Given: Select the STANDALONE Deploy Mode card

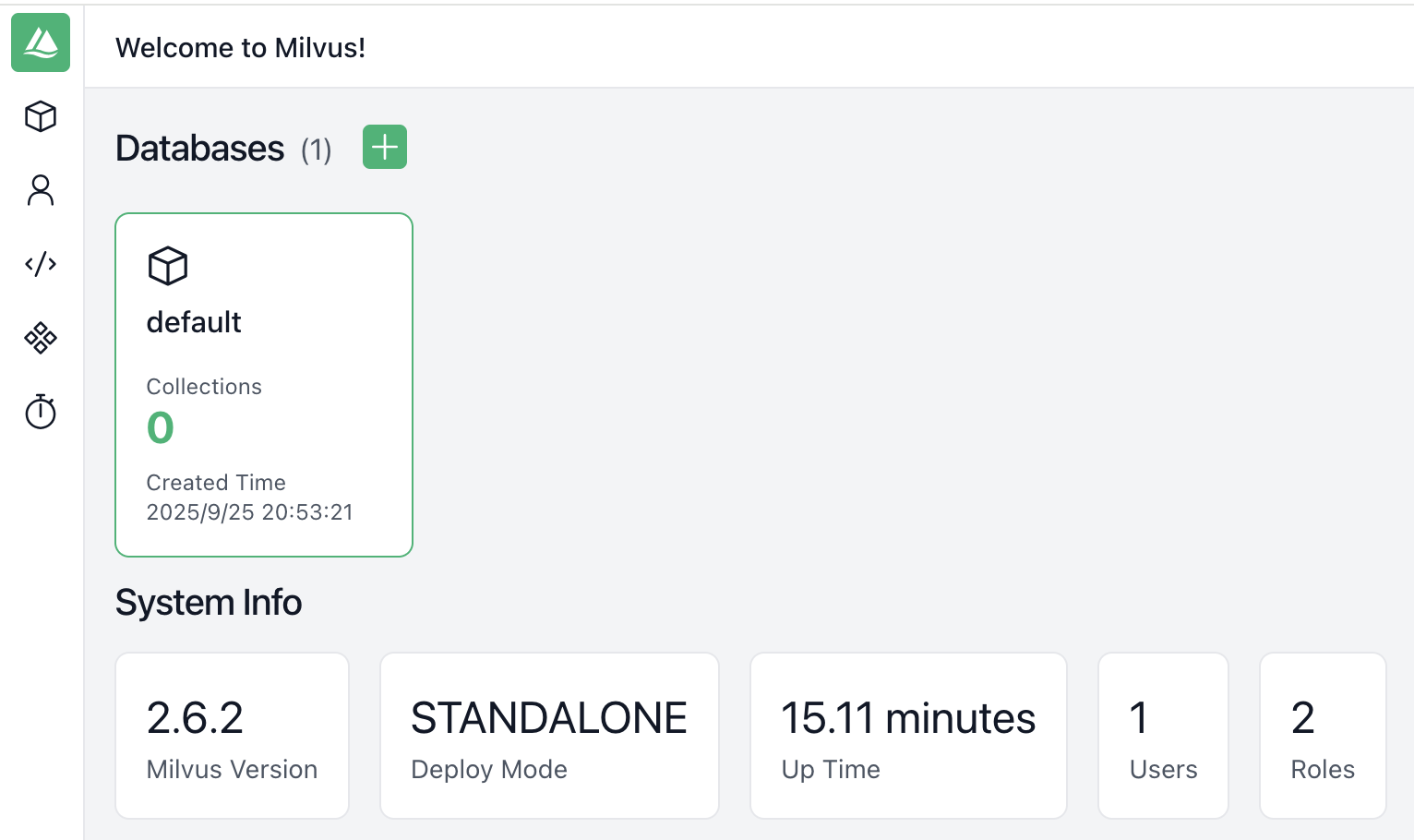Looking at the screenshot, I should pos(549,736).
